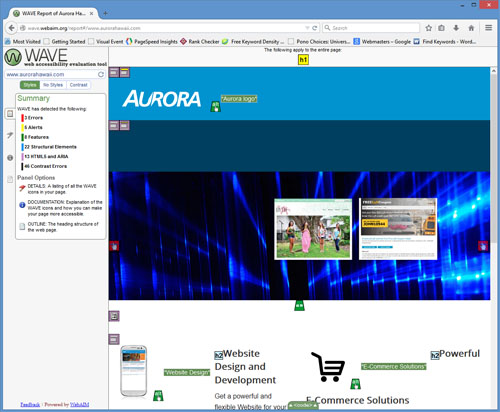This screenshot has width=500, height=412.
Task: Open Firefox hamburger menu
Action: tap(488, 28)
